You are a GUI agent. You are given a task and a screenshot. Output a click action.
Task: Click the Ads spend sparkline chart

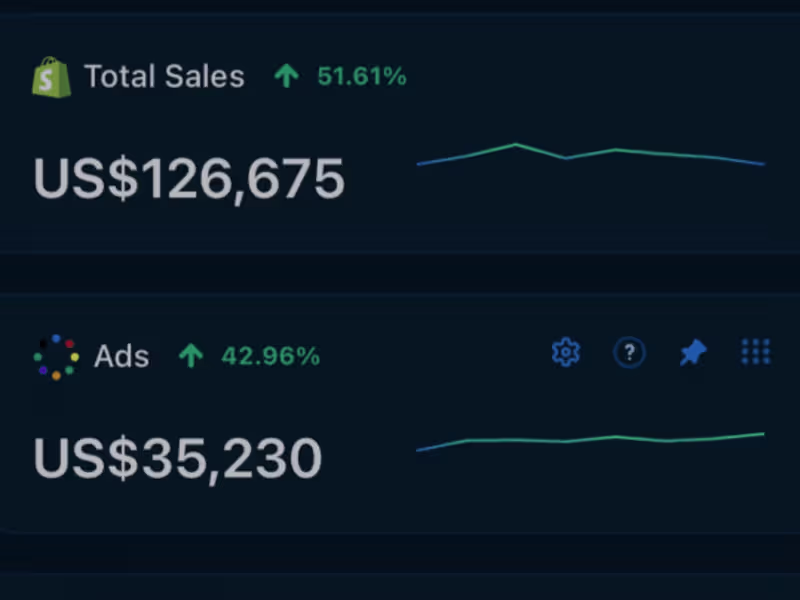(590, 440)
